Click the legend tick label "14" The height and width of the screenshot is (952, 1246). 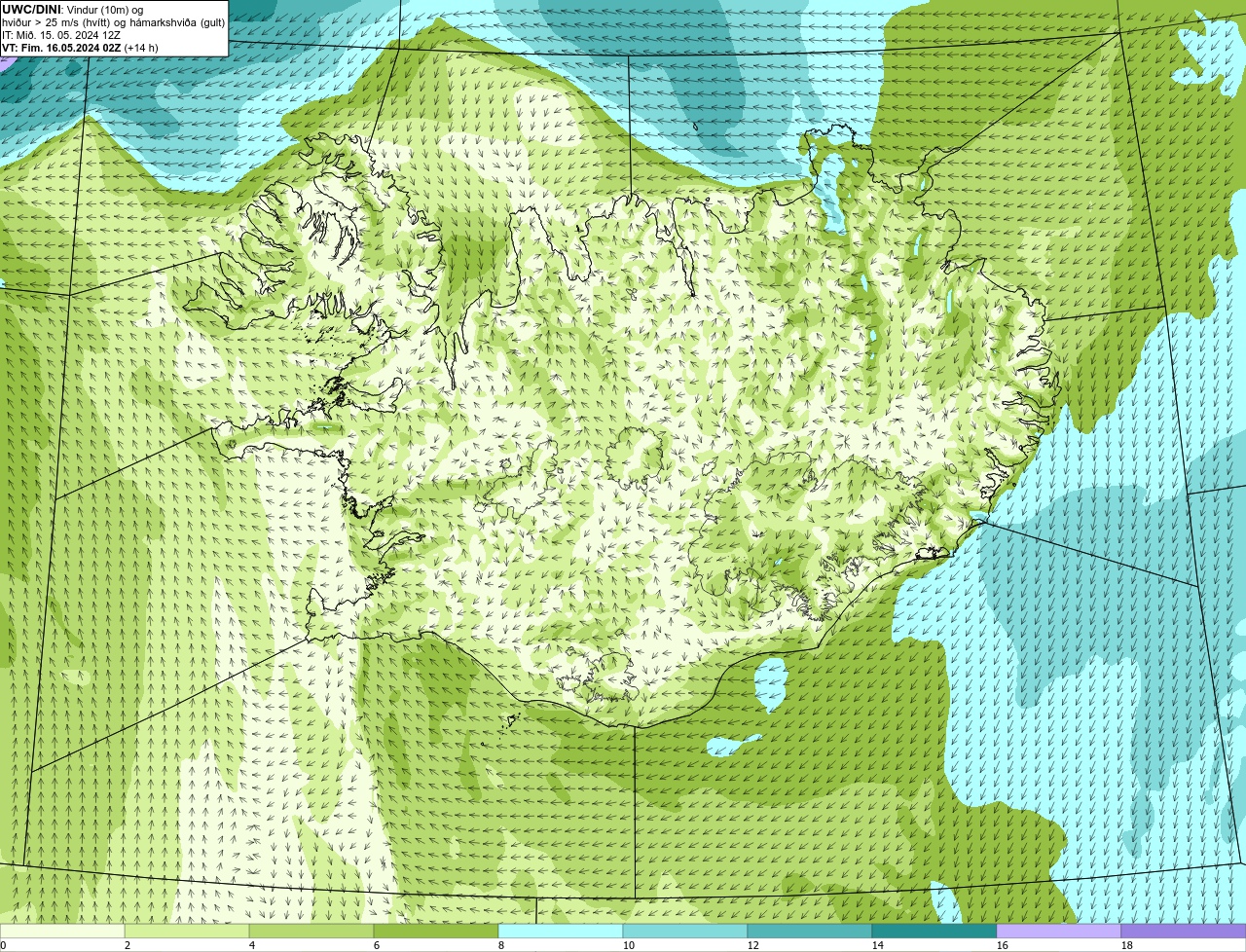(878, 945)
